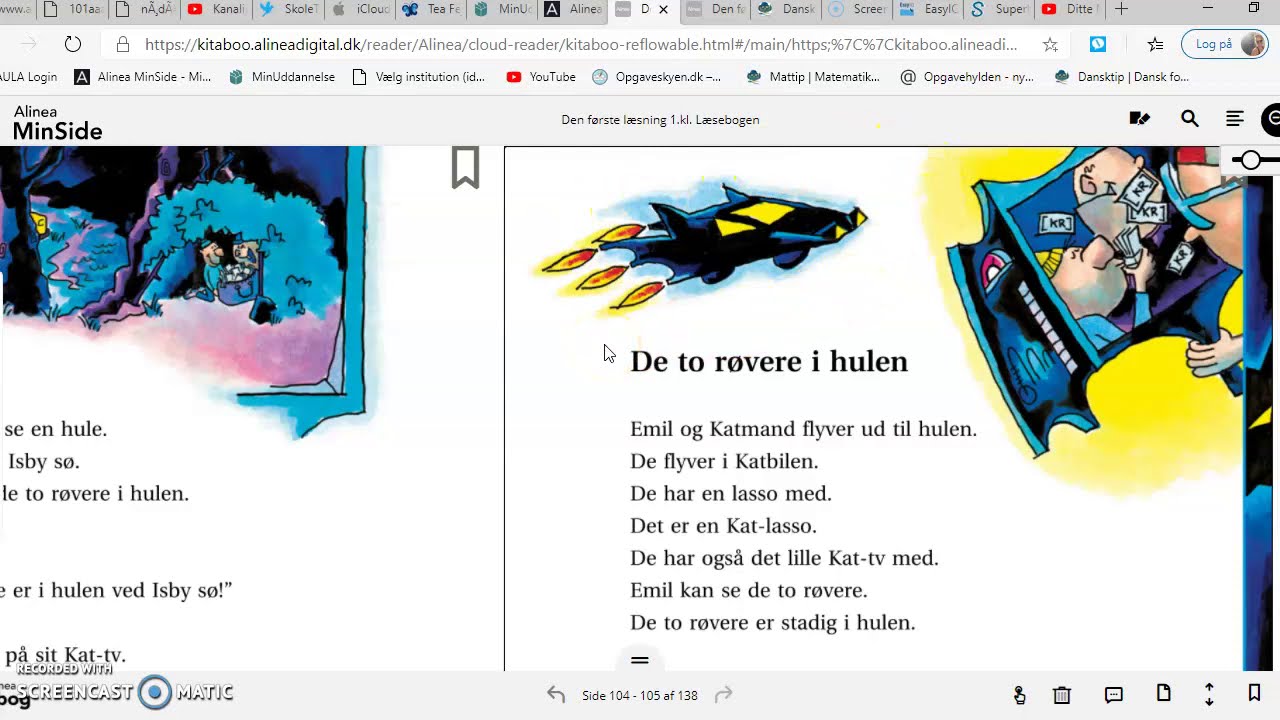Add bookmark via bottom toolbar icon
Viewport: 1280px width, 720px height.
pos(1254,693)
